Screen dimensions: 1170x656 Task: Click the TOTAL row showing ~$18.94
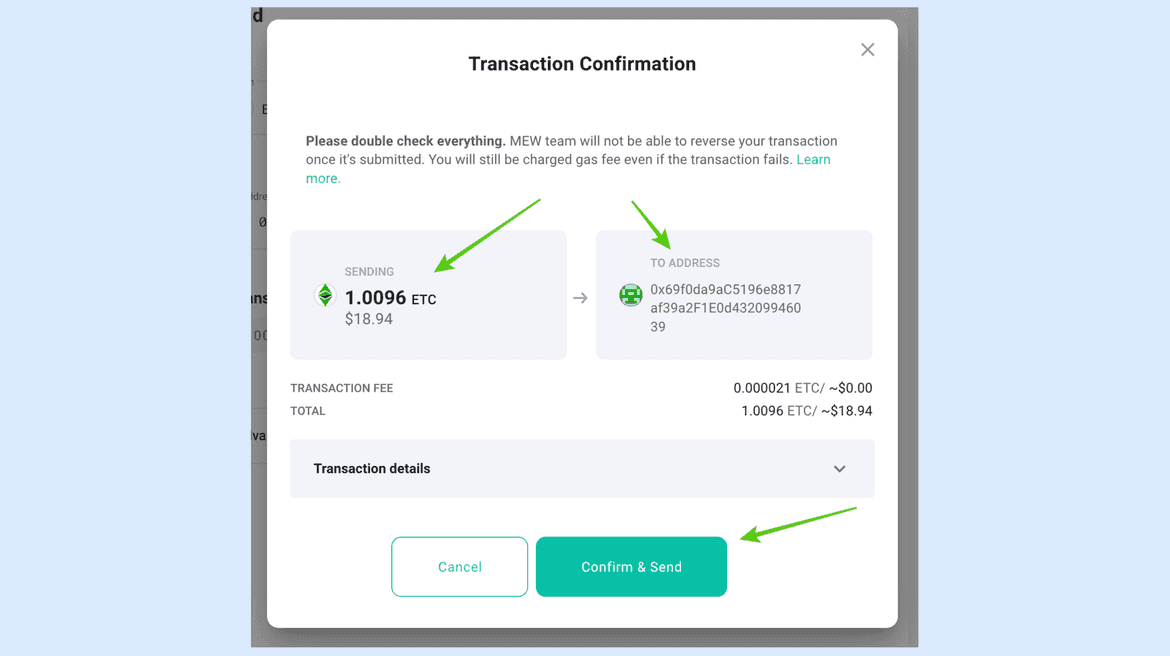click(844, 410)
